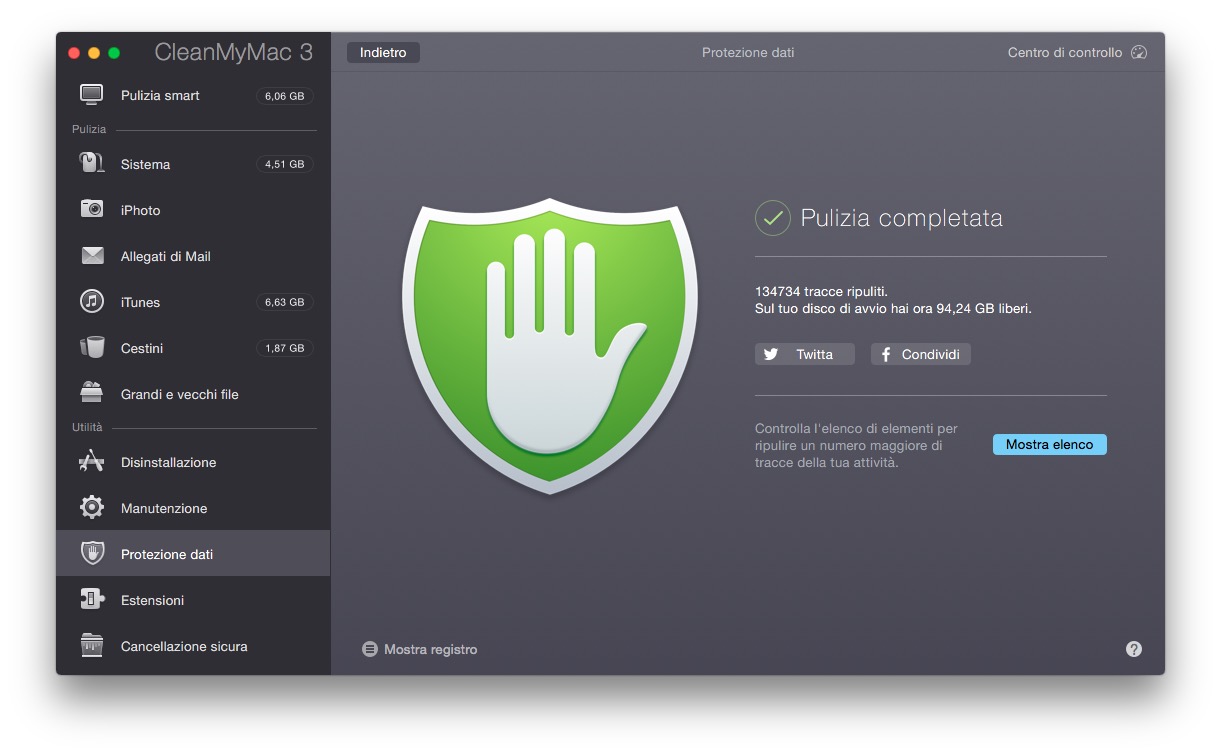Image resolution: width=1221 pixels, height=755 pixels.
Task: Click the iTunes music note icon
Action: point(92,301)
